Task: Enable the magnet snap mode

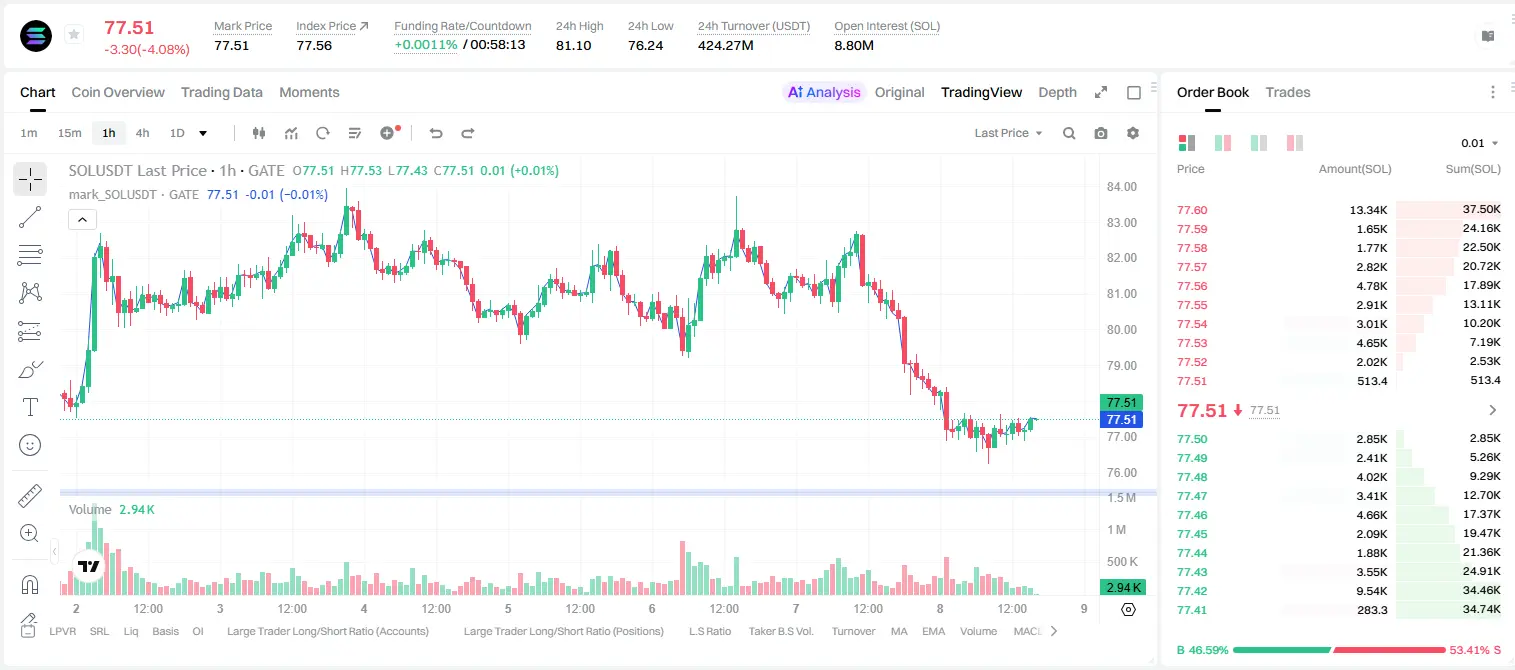Action: 30,585
